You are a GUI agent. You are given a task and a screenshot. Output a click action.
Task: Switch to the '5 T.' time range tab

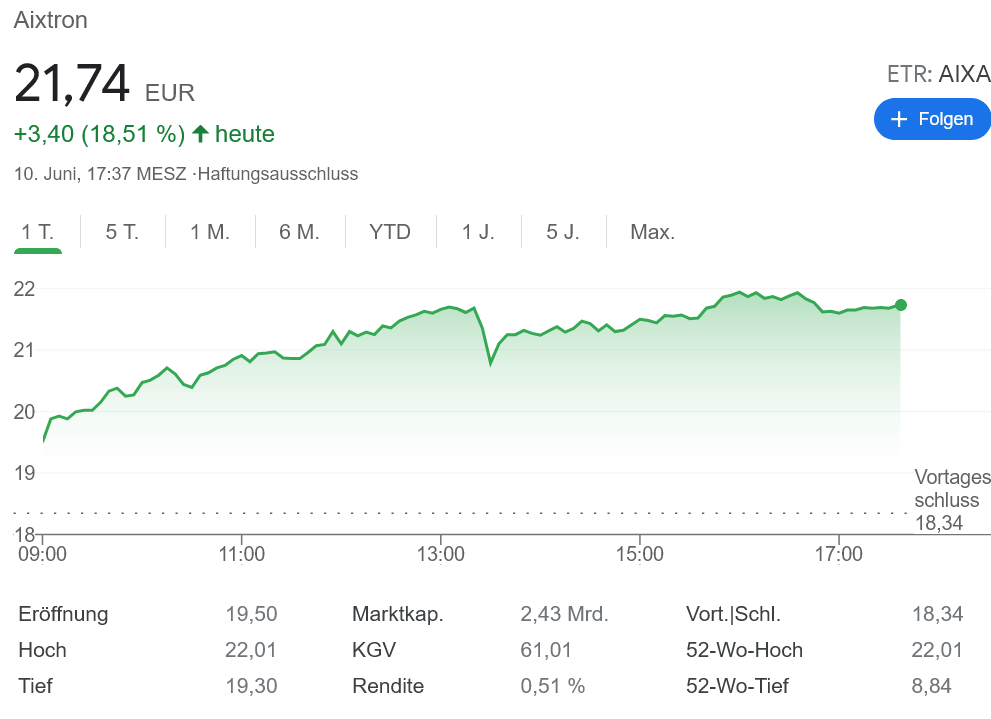click(x=120, y=231)
